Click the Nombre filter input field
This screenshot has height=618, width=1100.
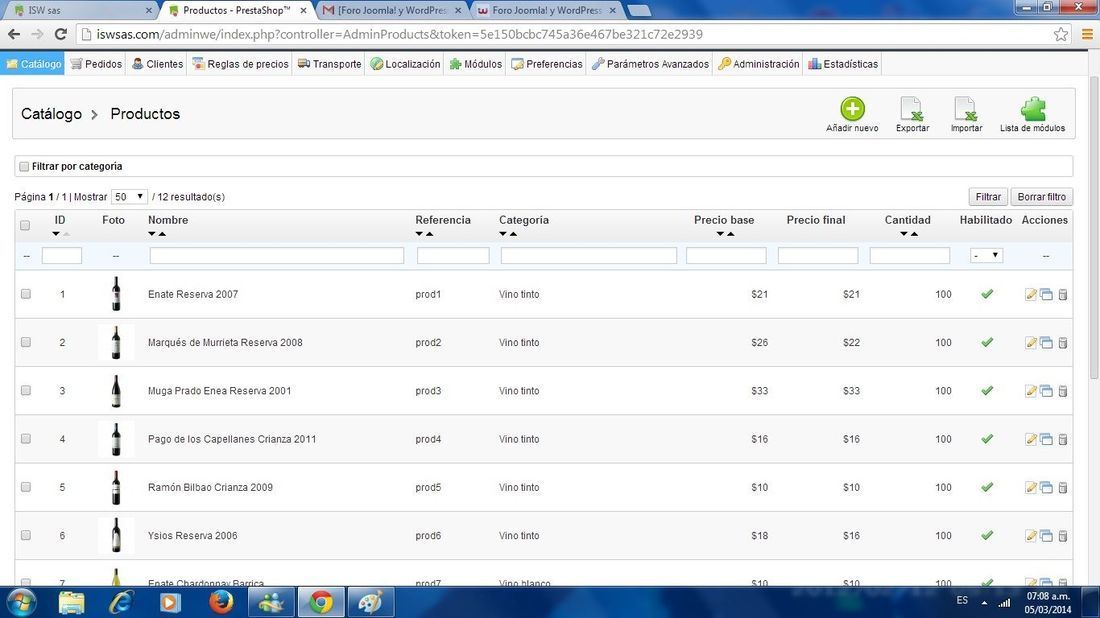(276, 256)
